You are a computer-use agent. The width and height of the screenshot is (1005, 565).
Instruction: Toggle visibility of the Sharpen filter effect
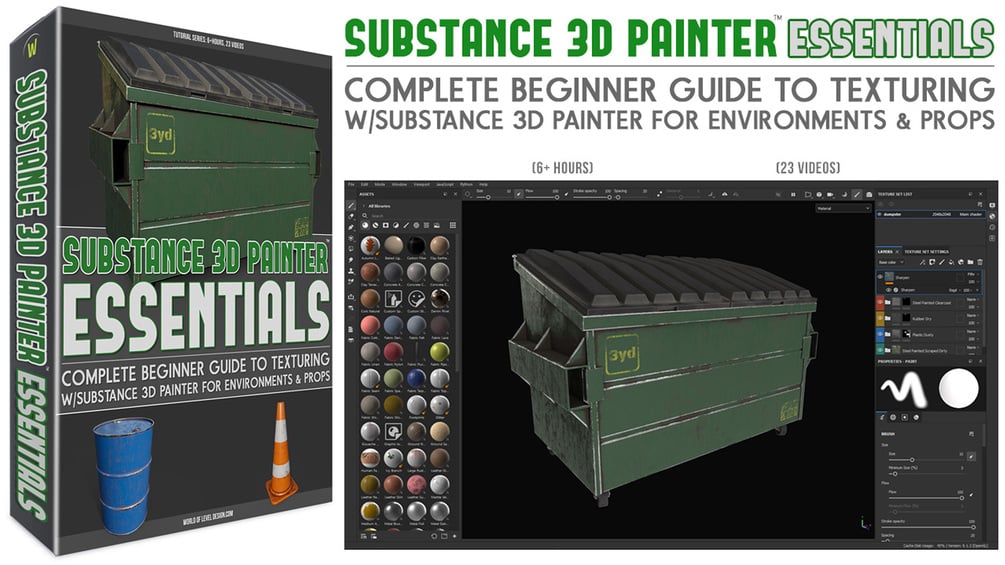888,290
